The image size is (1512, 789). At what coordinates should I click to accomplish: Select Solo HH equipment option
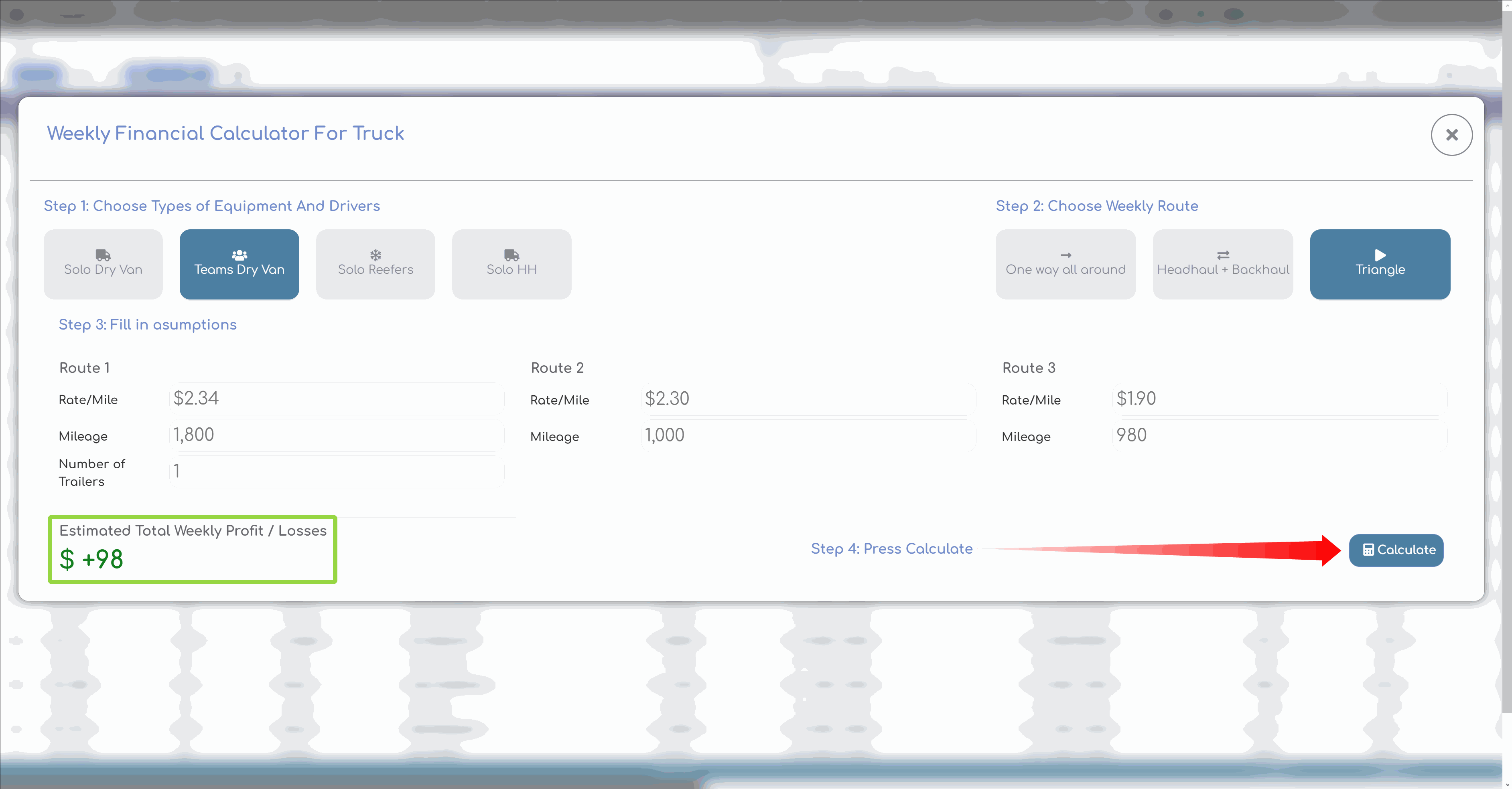click(x=511, y=265)
